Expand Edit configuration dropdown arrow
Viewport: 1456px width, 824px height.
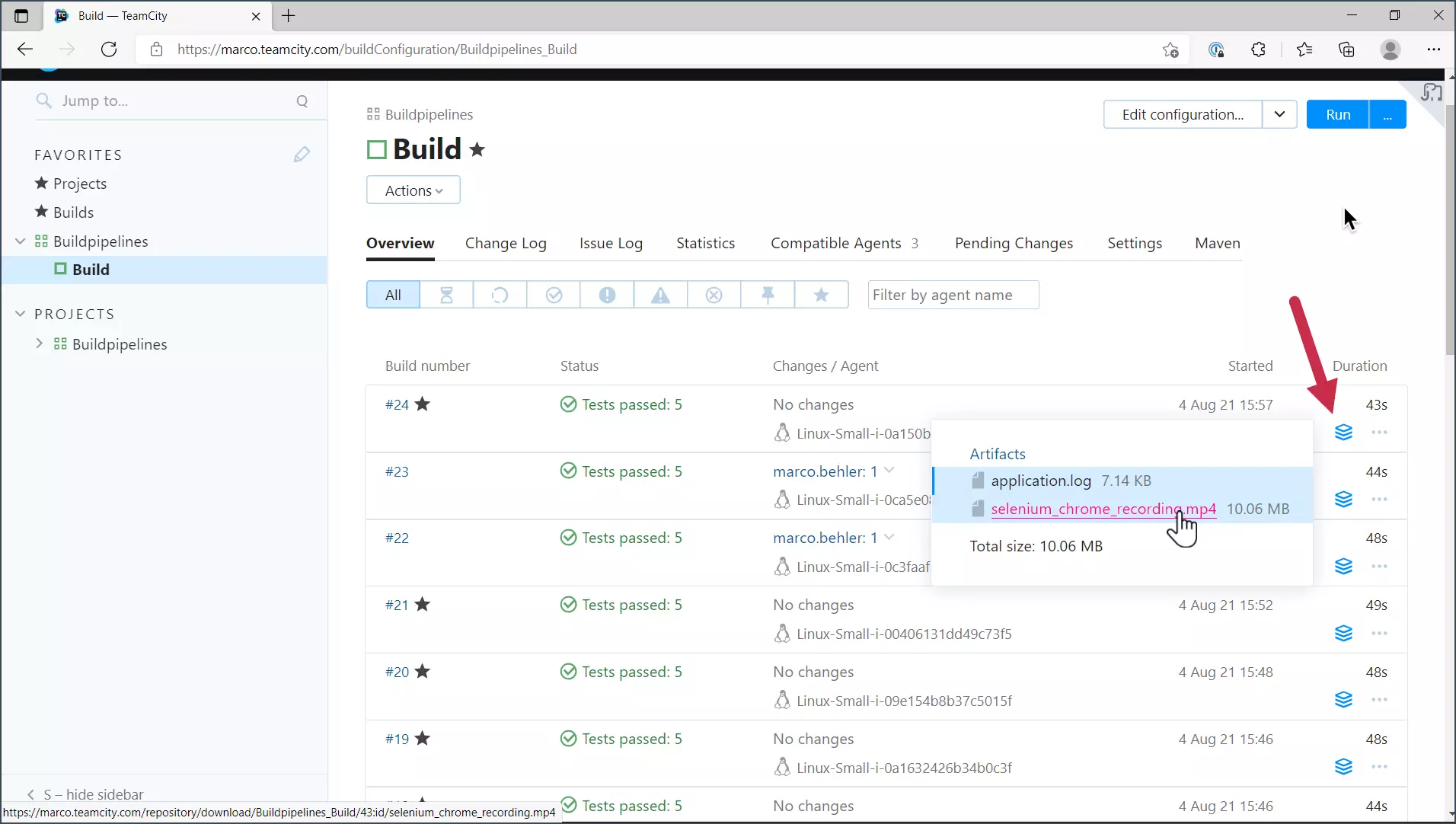1279,115
